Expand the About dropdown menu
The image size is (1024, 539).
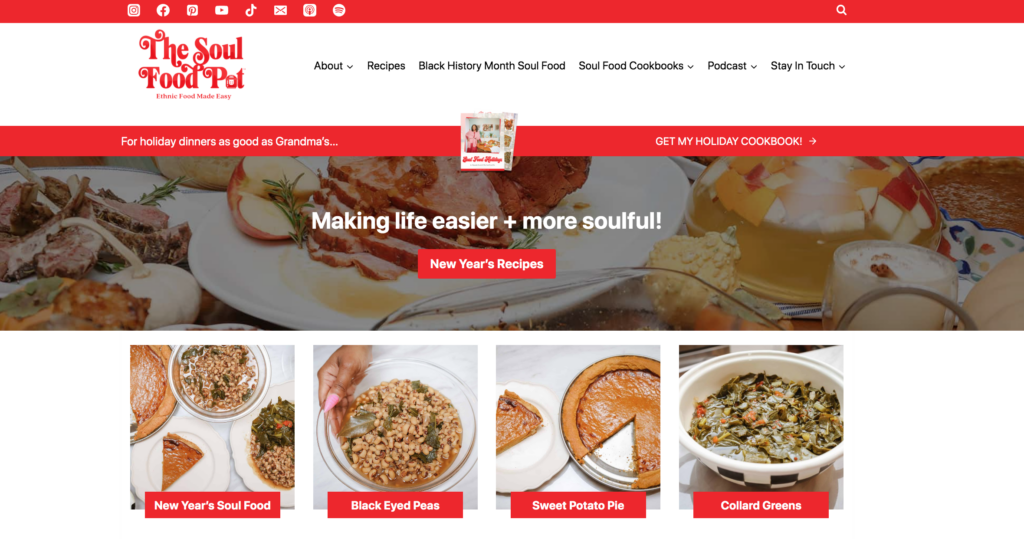pos(333,66)
